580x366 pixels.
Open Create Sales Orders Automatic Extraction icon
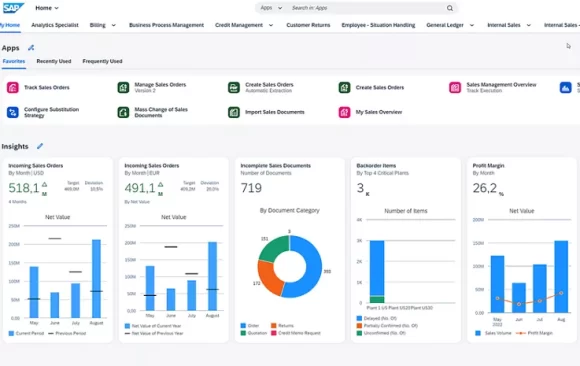point(234,88)
